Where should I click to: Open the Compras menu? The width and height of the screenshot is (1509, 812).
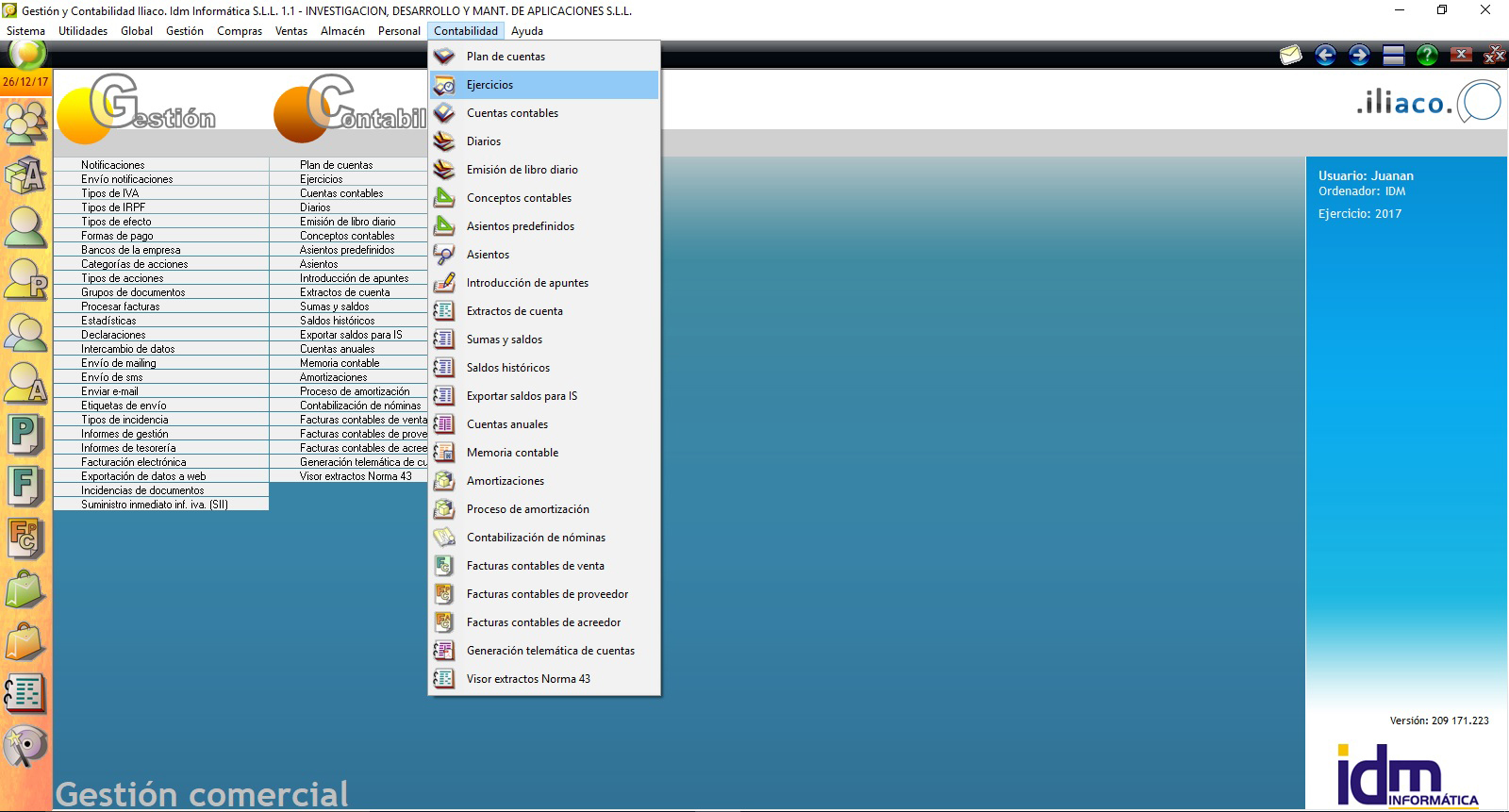pyautogui.click(x=240, y=31)
